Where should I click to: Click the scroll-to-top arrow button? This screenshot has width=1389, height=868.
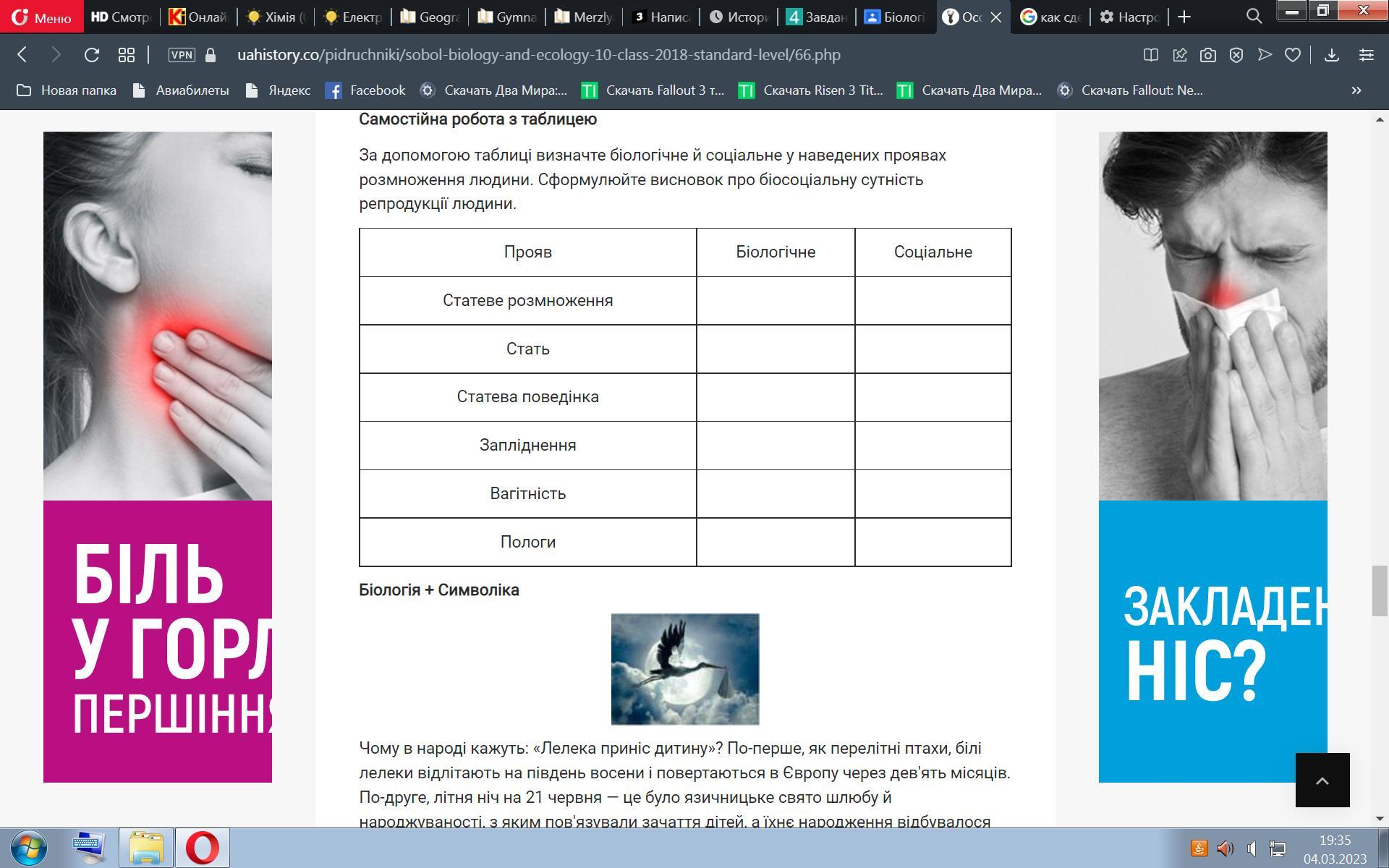tap(1322, 780)
